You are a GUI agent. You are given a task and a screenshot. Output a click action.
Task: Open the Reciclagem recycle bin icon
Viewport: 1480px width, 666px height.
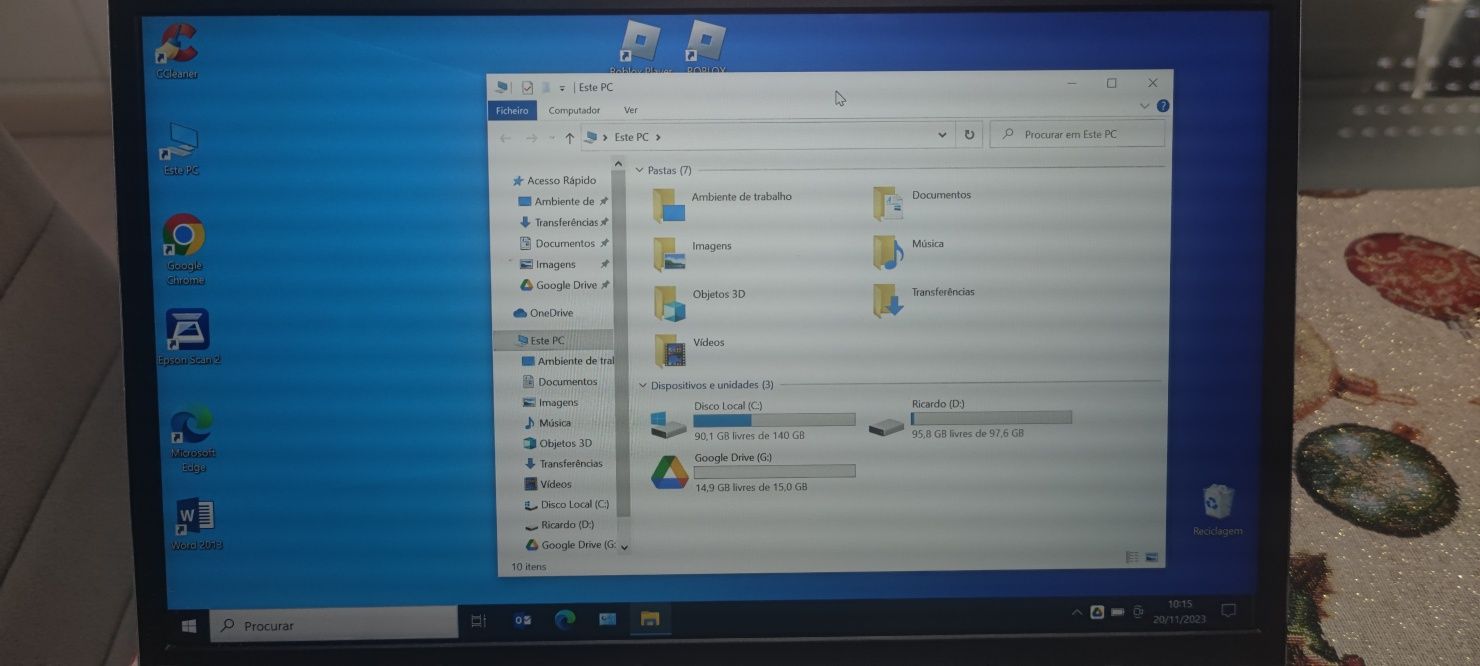tap(1217, 509)
